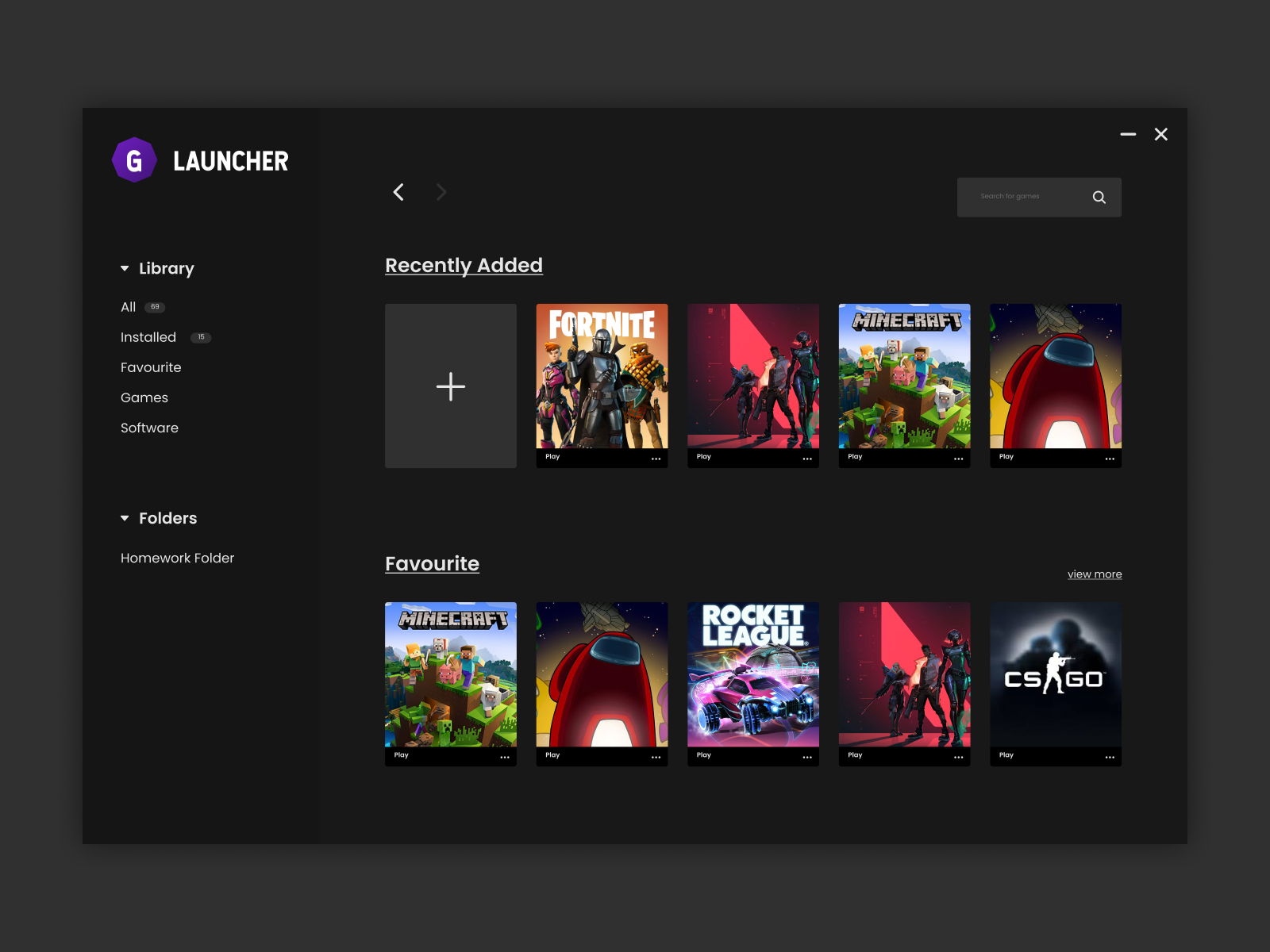Open more options for Favourite Among Us

pos(656,757)
